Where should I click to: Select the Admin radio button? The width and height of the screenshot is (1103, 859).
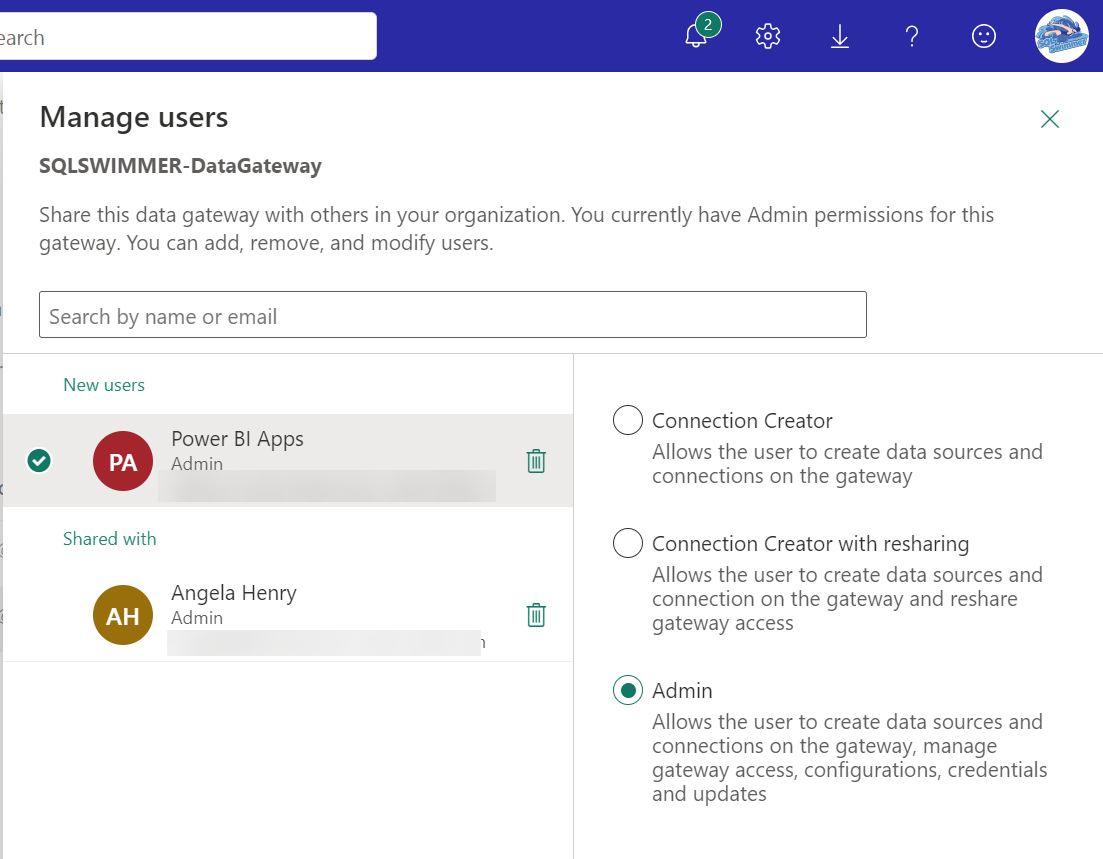[628, 691]
